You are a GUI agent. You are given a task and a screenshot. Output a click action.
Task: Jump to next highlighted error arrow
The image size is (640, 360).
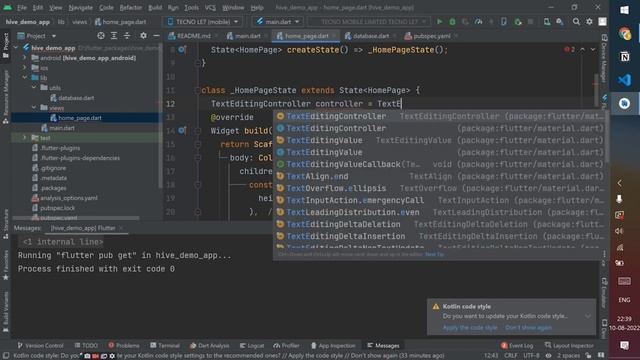click(593, 49)
